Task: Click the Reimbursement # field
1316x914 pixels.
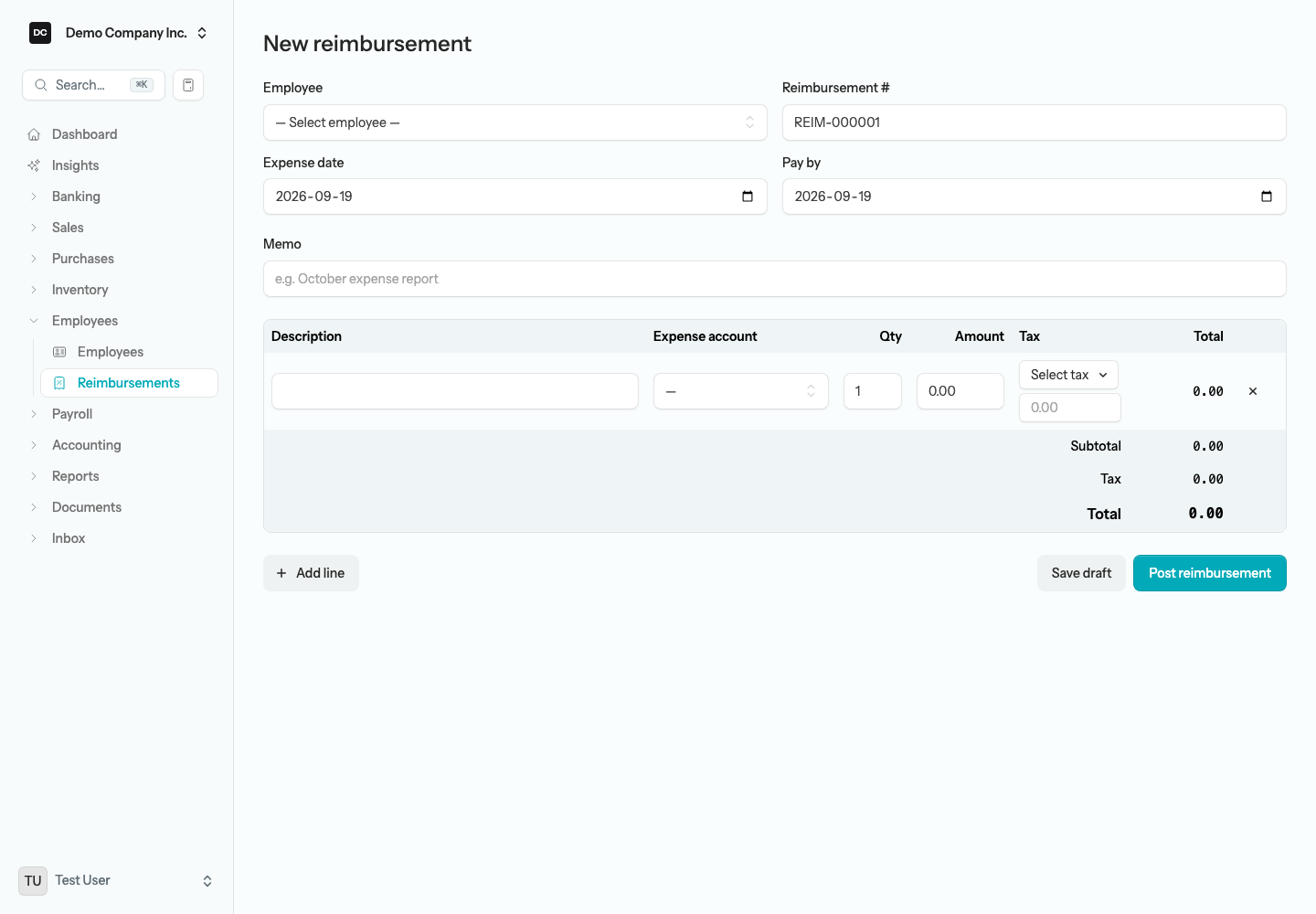Action: tap(1035, 122)
